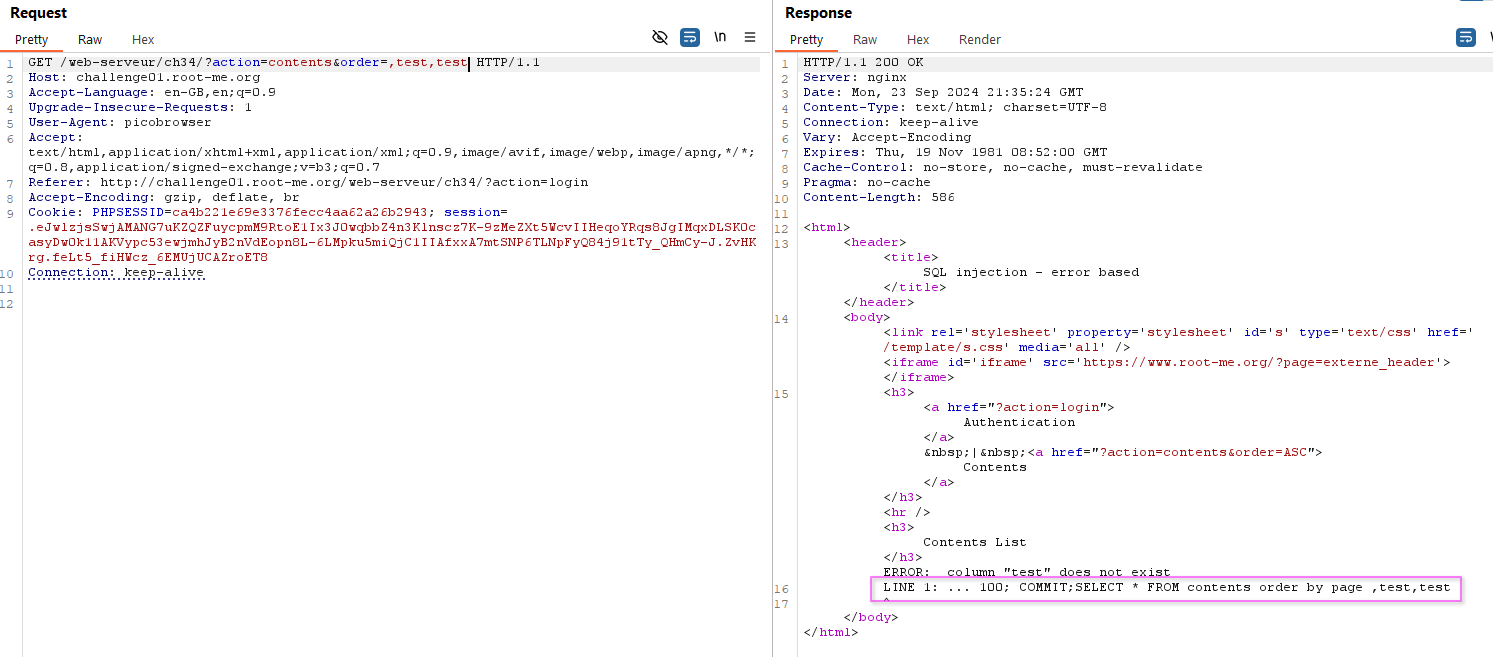This screenshot has height=657, width=1493.
Task: Click the Response panel heading
Action: tap(818, 13)
